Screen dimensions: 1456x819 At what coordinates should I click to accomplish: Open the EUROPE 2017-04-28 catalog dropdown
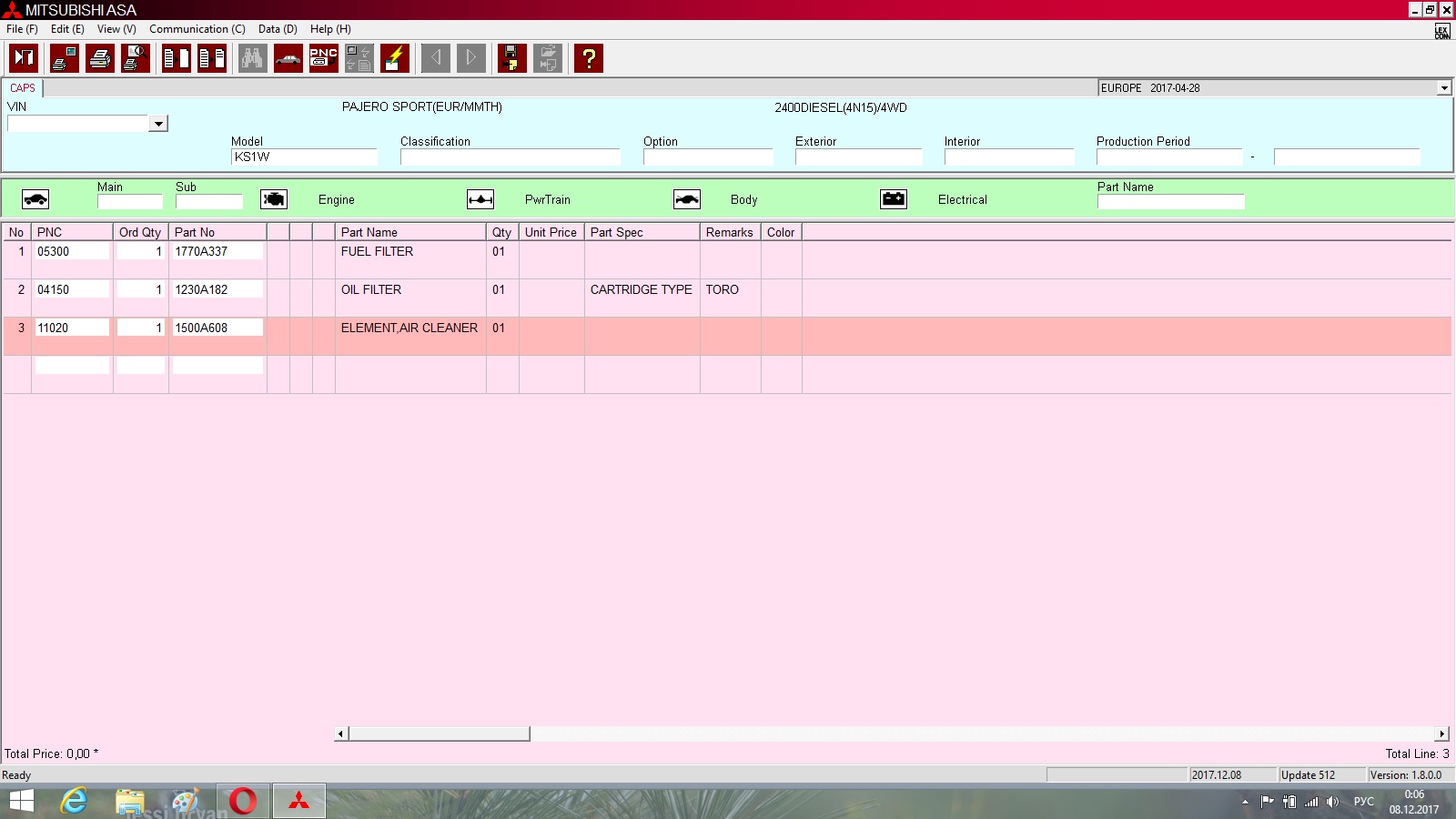pyautogui.click(x=1443, y=88)
